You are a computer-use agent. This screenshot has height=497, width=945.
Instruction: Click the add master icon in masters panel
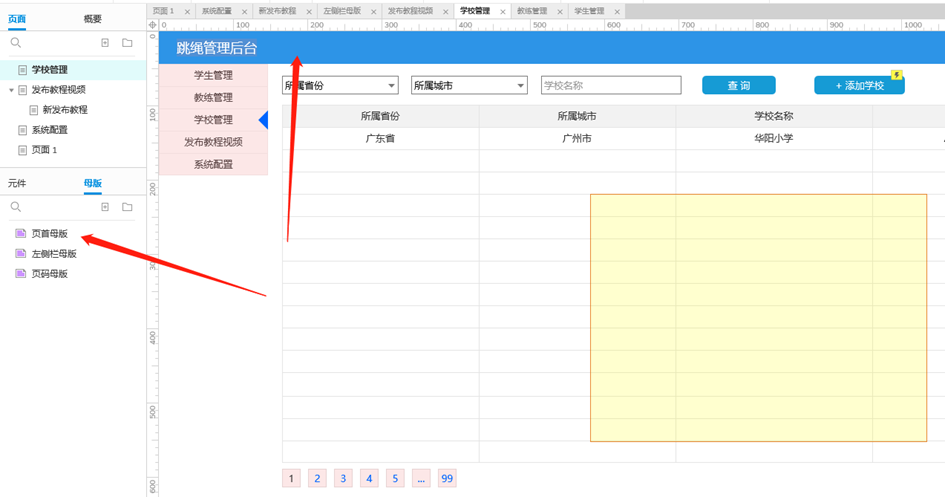pyautogui.click(x=105, y=207)
